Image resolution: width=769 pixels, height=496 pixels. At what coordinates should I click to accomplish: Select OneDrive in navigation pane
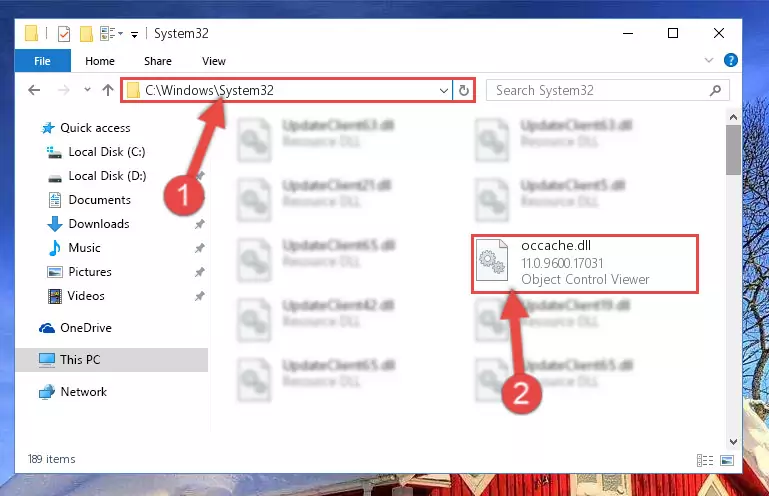pos(76,328)
